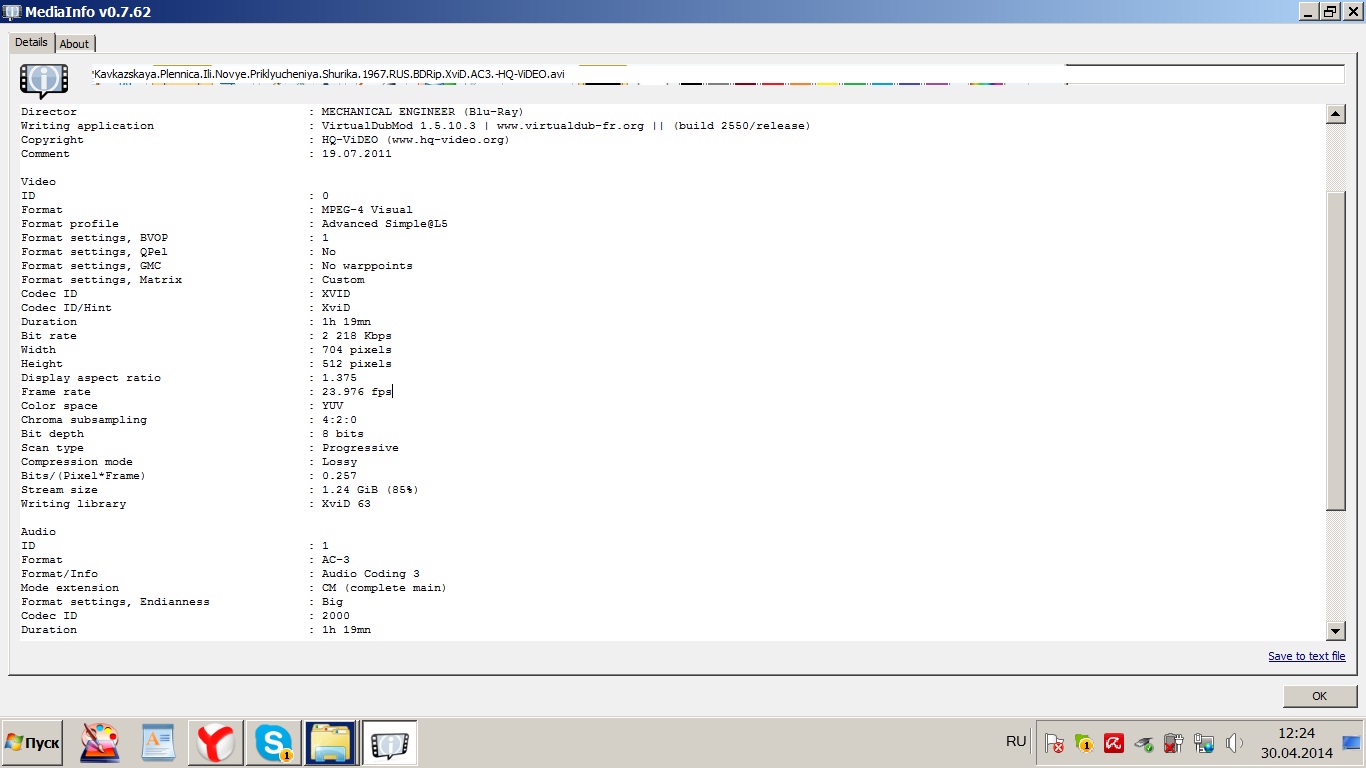Click the "Display aspect ratio" label
The height and width of the screenshot is (768, 1366).
91,378
